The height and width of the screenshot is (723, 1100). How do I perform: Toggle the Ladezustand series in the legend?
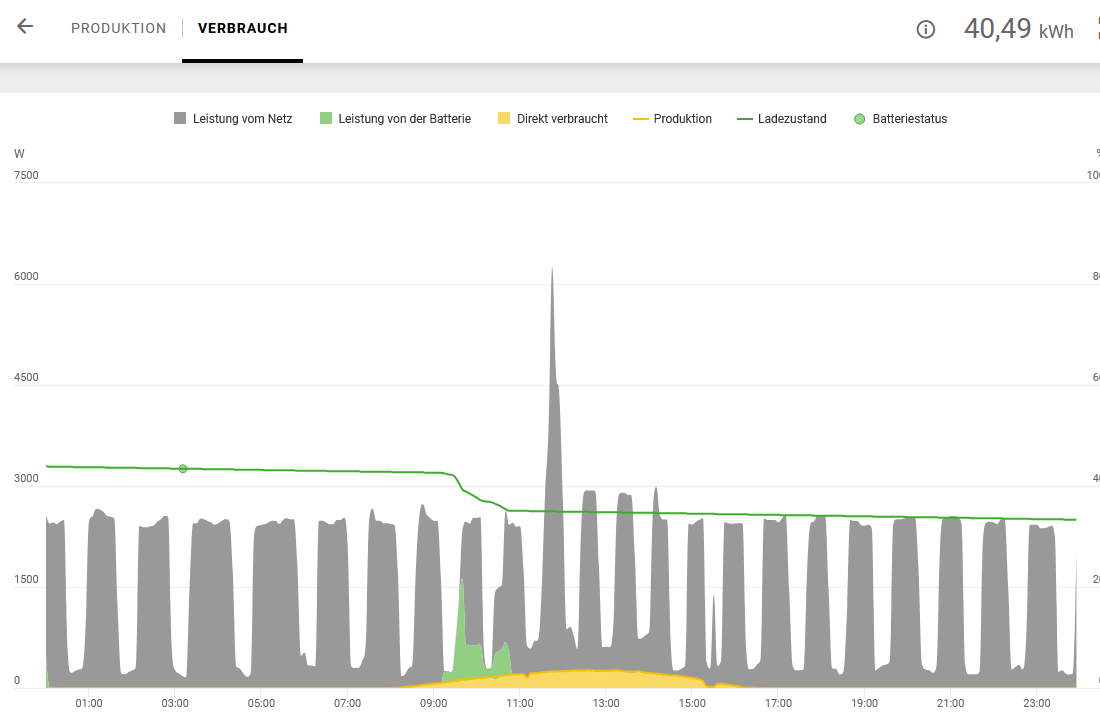(782, 119)
